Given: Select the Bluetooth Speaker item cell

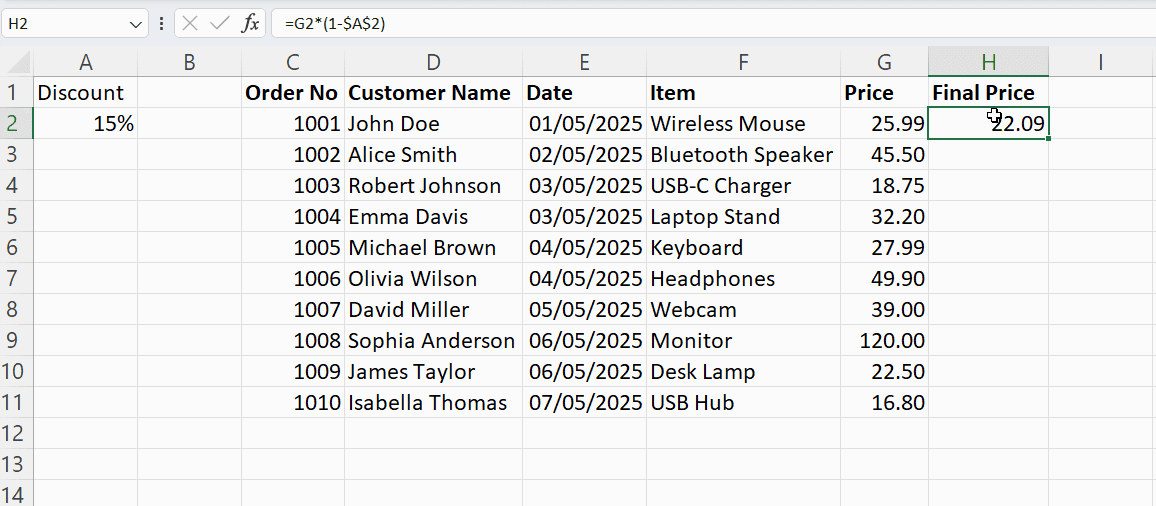Looking at the screenshot, I should 743,155.
